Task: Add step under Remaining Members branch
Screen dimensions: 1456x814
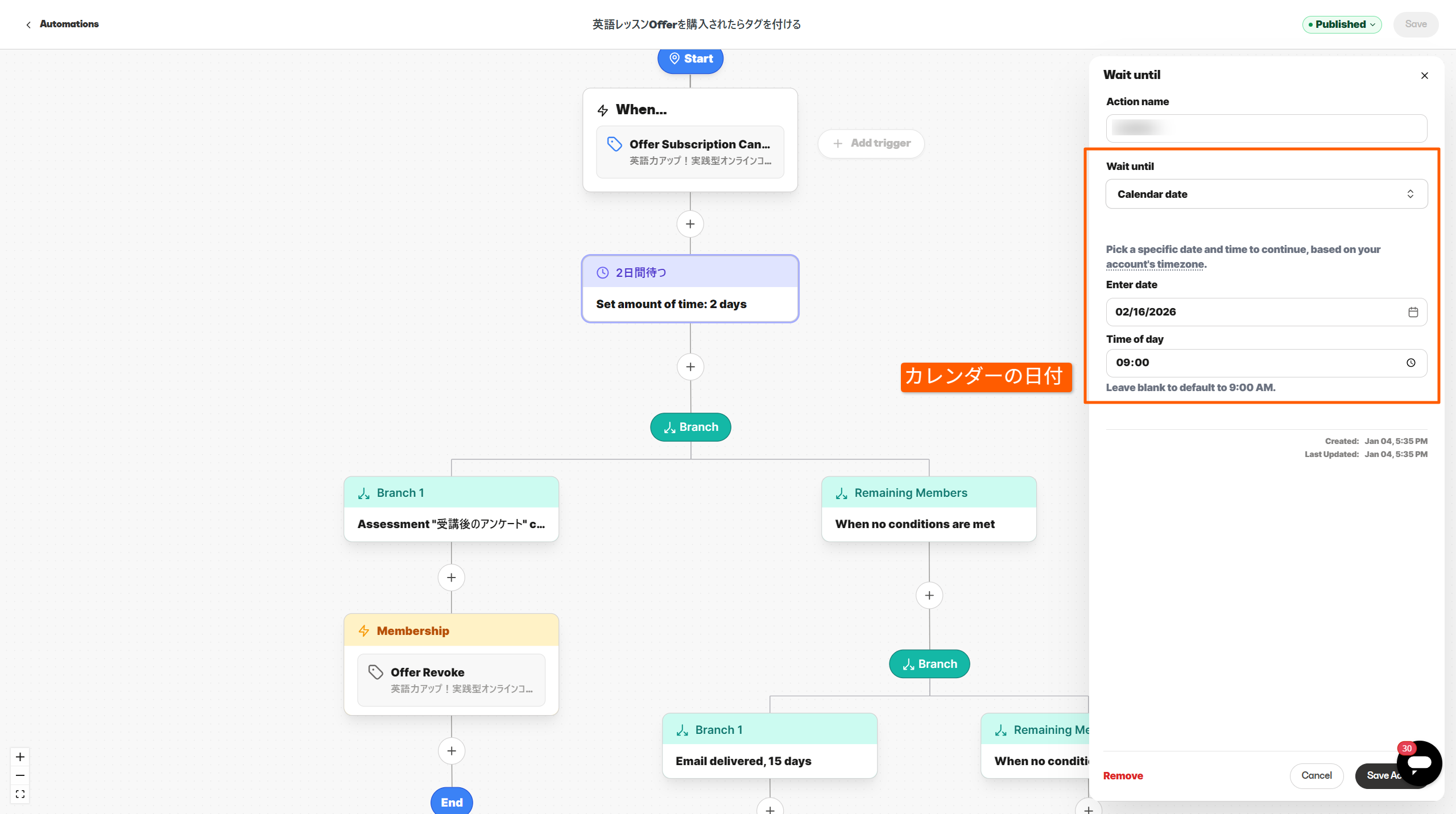Action: 929,595
